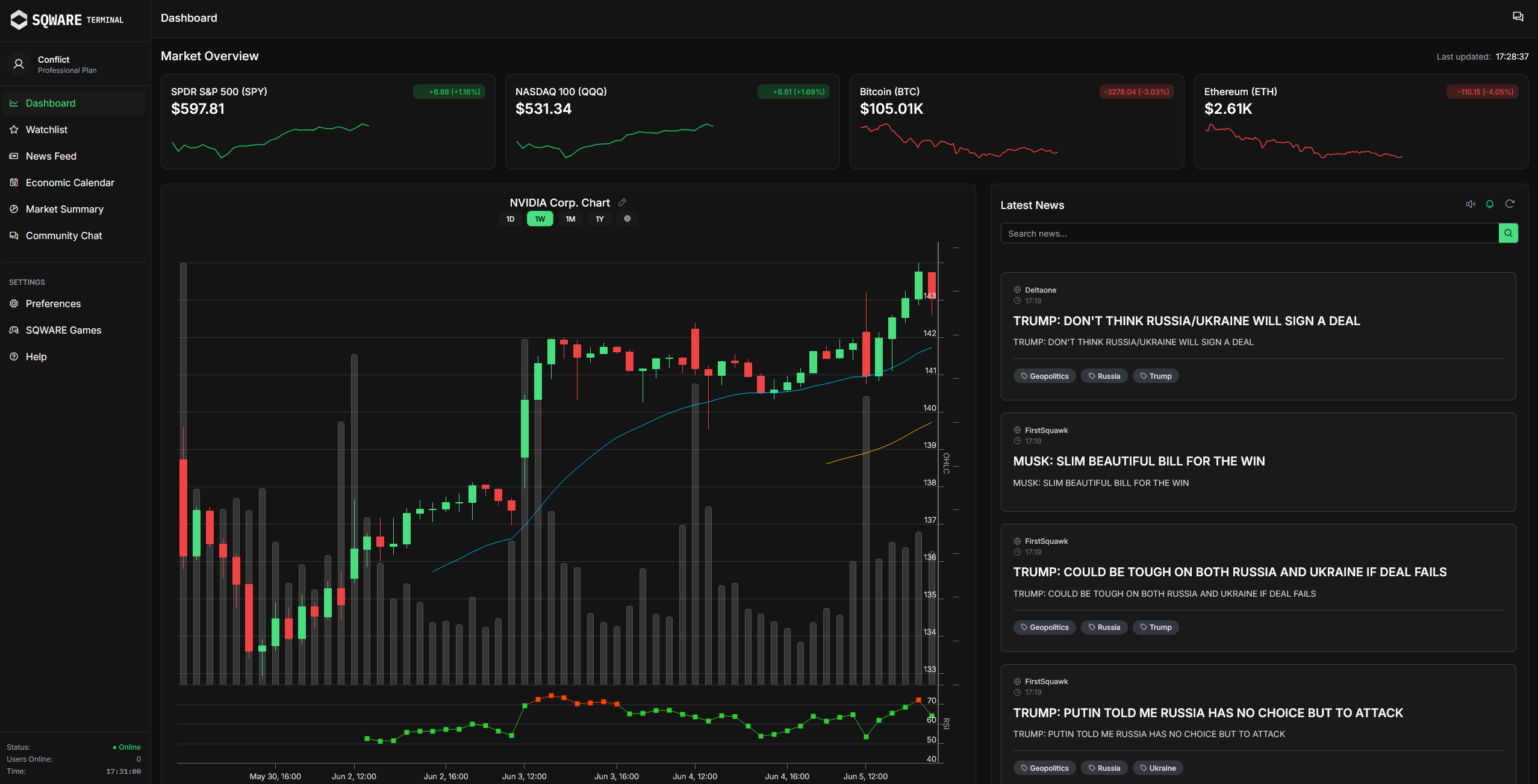
Task: Go to News Feed page
Action: coord(73,156)
